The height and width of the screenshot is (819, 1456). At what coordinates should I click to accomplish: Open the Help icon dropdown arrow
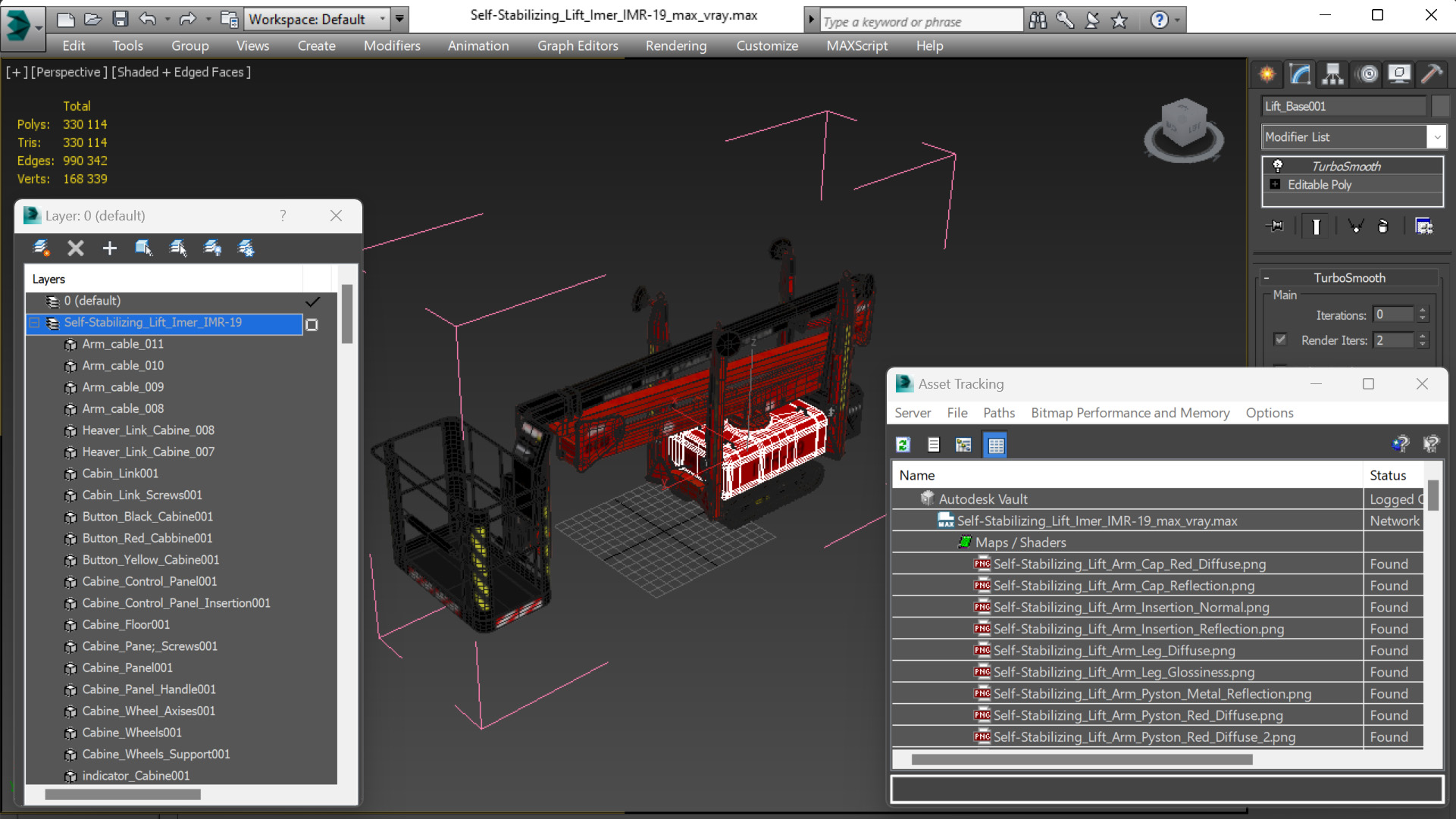[1177, 20]
